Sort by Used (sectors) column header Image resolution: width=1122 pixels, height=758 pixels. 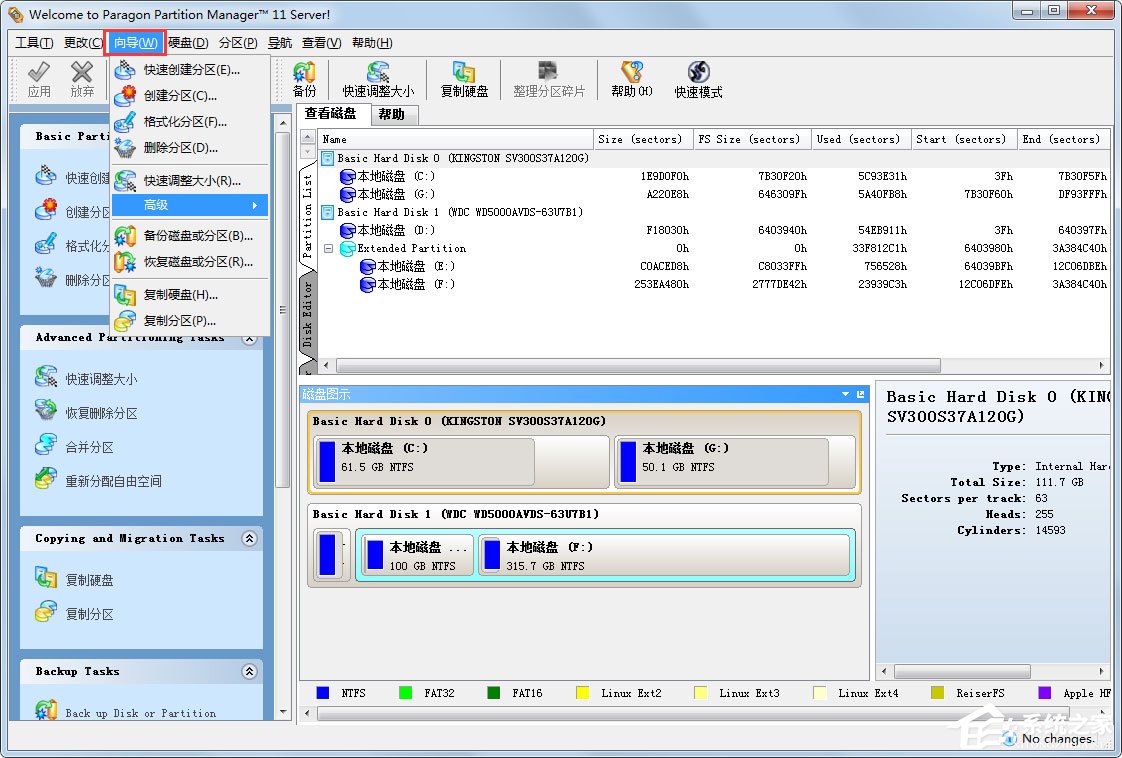[861, 139]
